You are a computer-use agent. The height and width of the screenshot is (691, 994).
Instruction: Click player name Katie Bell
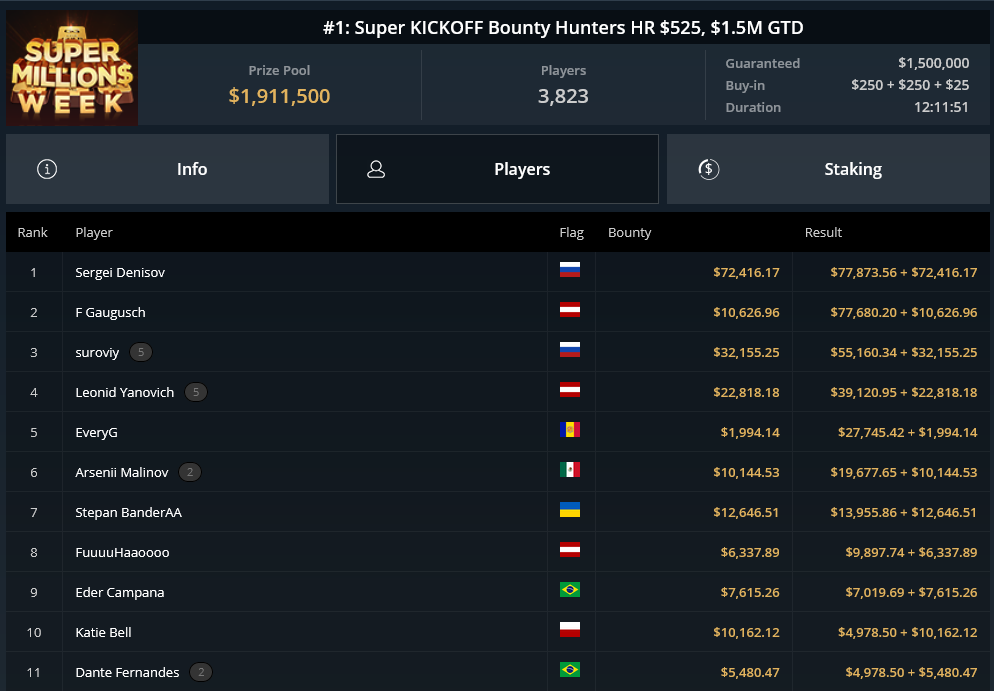coord(103,632)
